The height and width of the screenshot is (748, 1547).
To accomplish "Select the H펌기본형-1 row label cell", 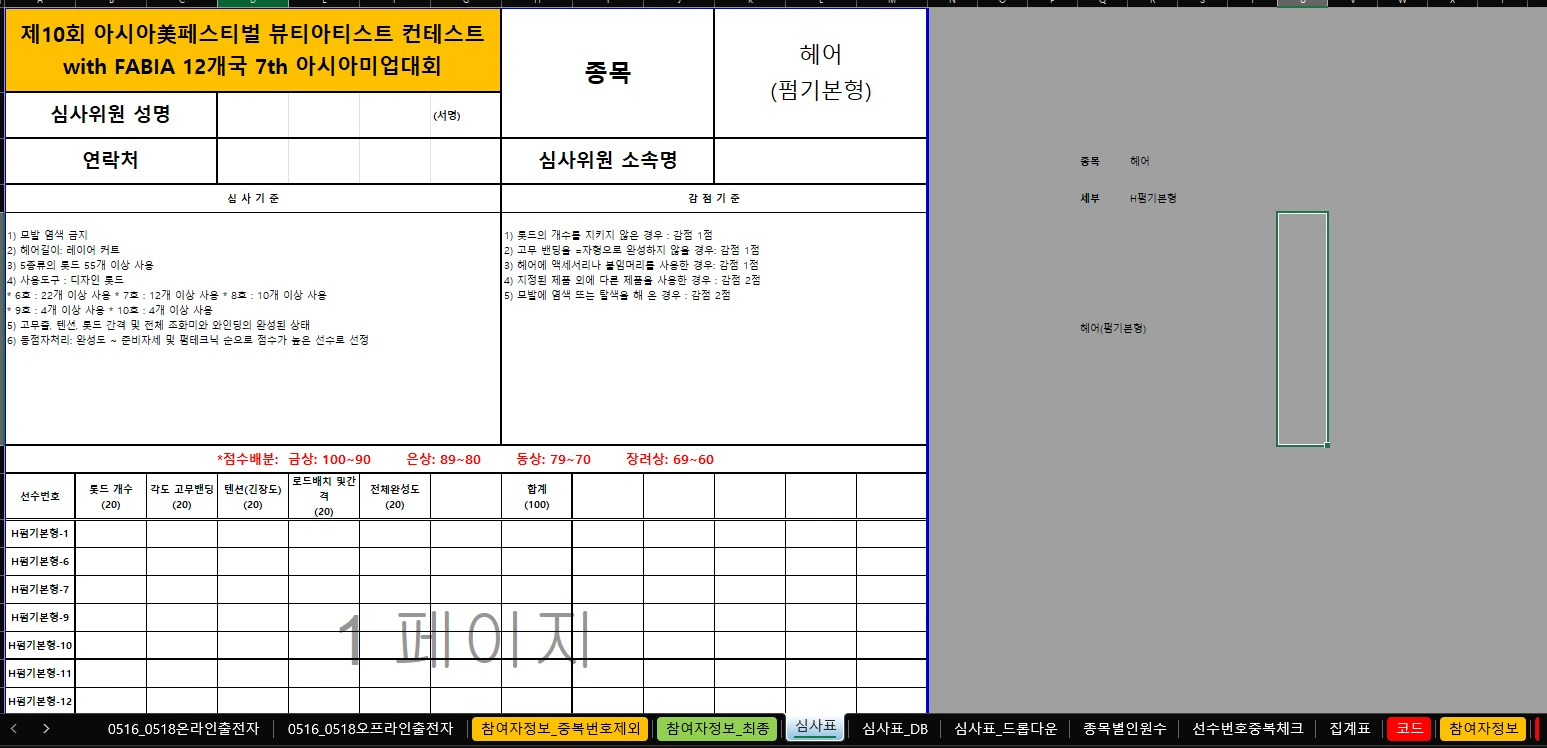I will tap(39, 534).
